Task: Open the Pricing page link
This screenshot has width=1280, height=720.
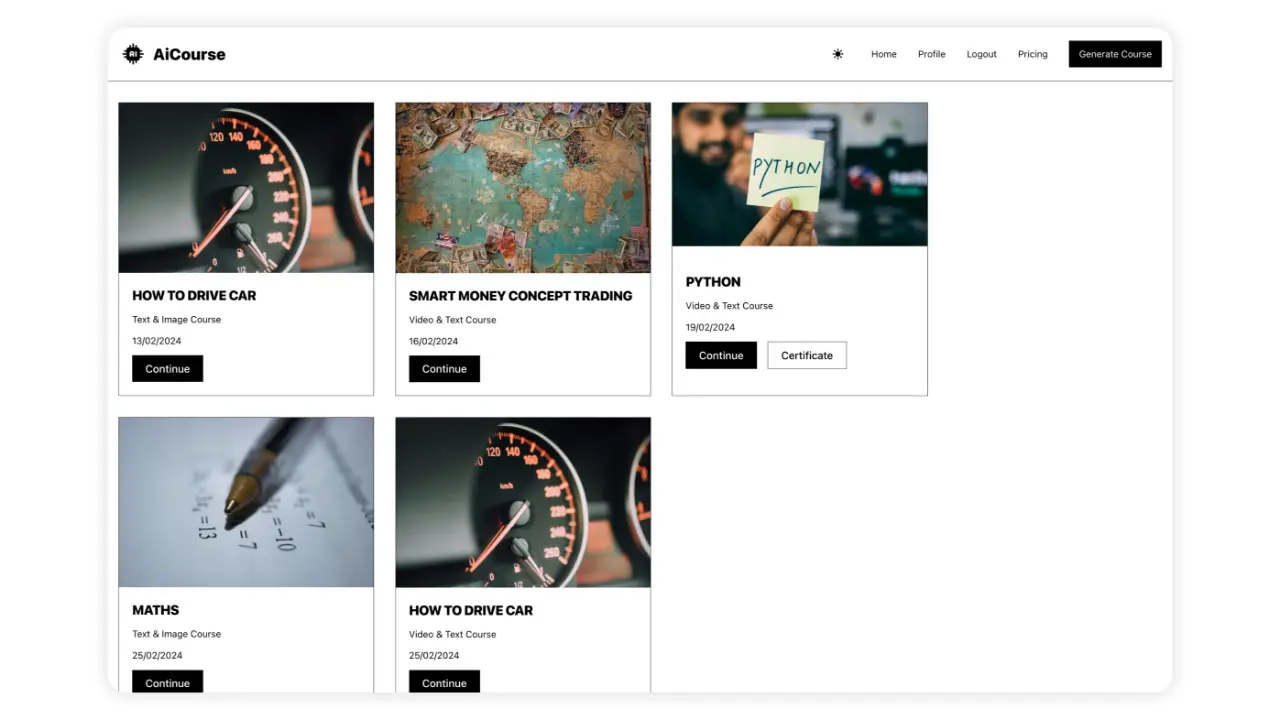Action: coord(1033,54)
